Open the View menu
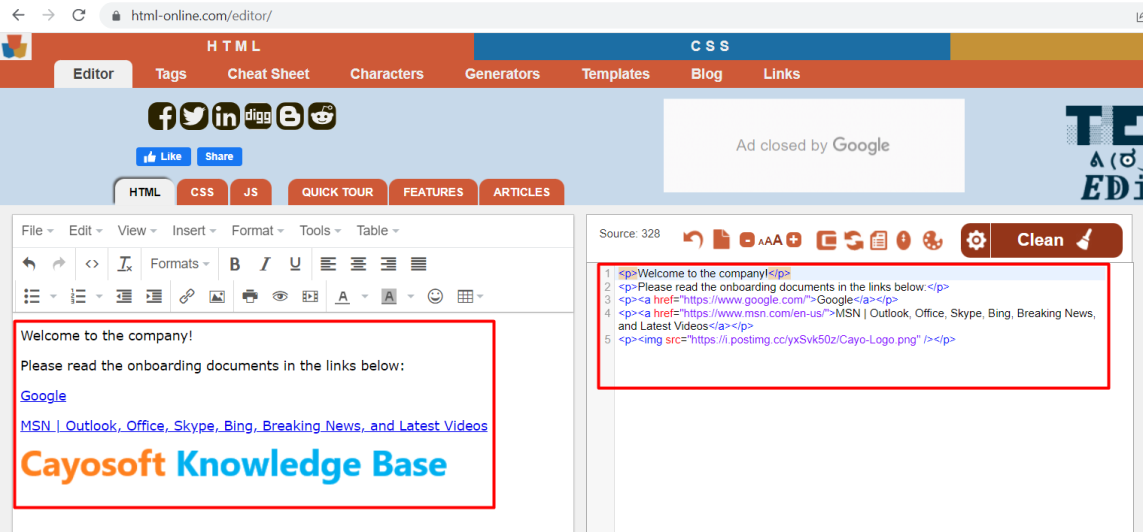1143x532 pixels. click(137, 230)
